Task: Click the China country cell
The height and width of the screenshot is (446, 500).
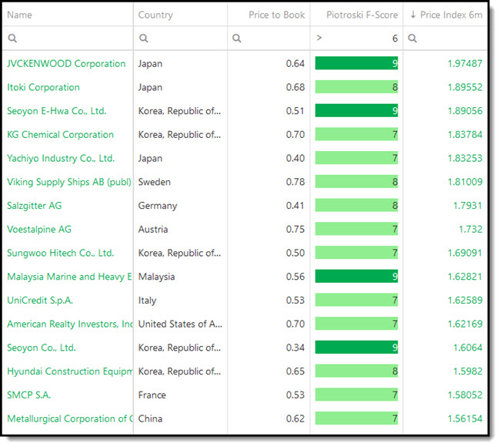Action: [x=150, y=419]
